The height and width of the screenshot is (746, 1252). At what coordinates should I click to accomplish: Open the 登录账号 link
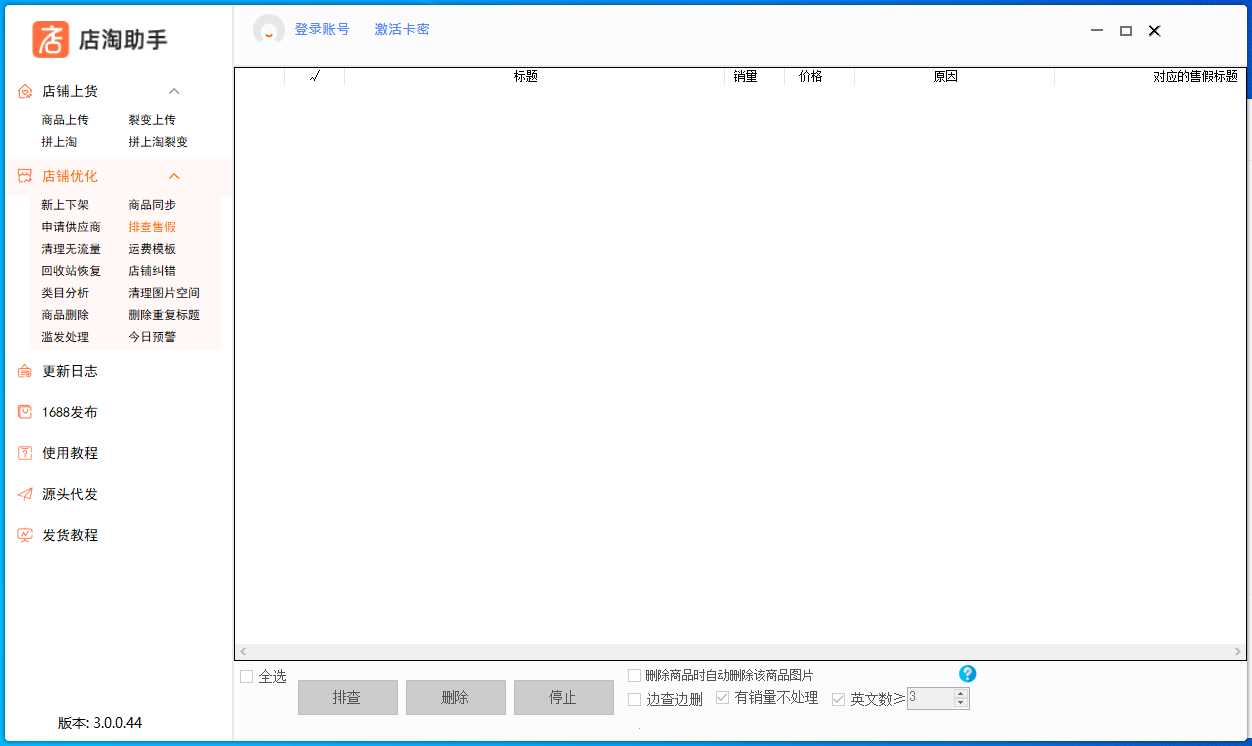point(322,29)
